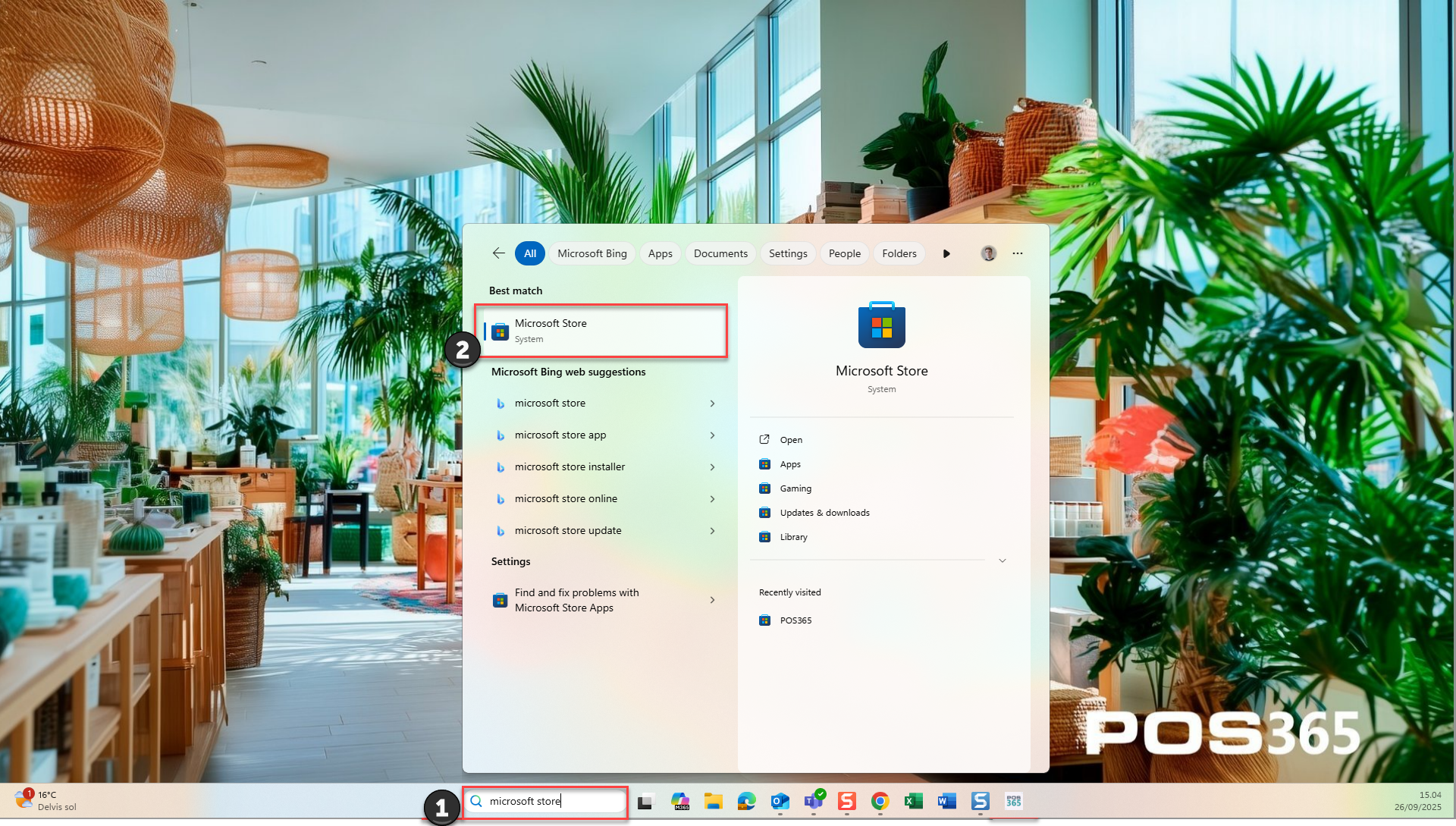Switch to the Documents filter tab
The image size is (1456, 826).
coord(720,253)
